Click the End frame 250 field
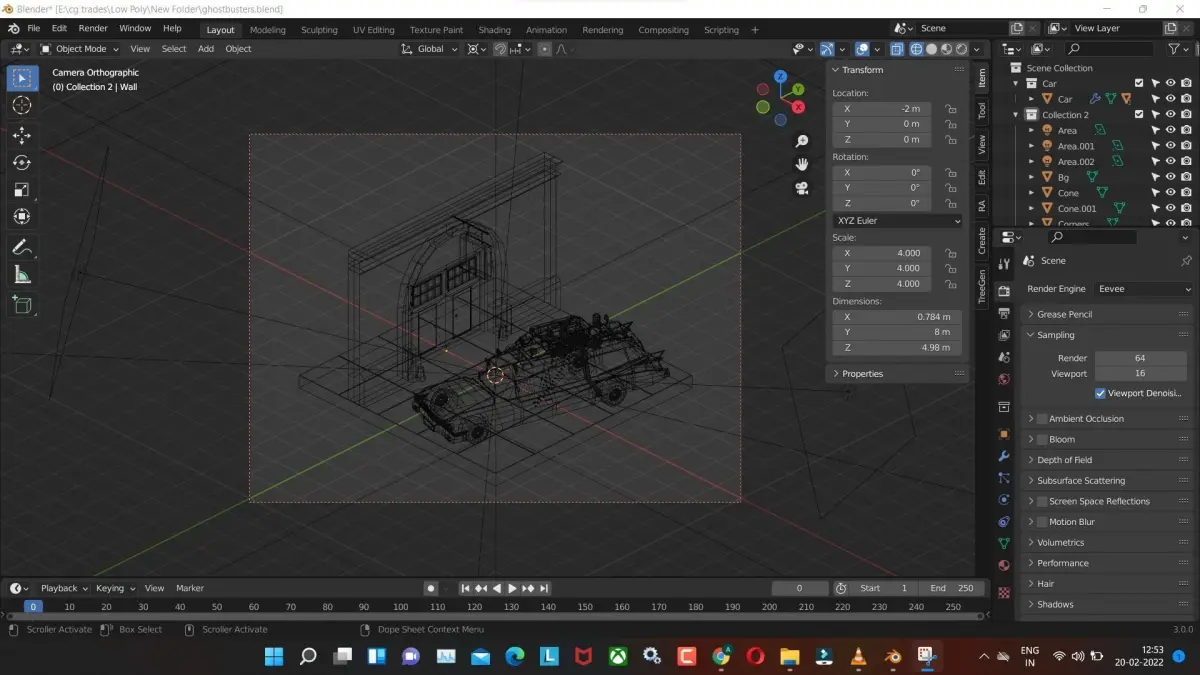 (951, 588)
